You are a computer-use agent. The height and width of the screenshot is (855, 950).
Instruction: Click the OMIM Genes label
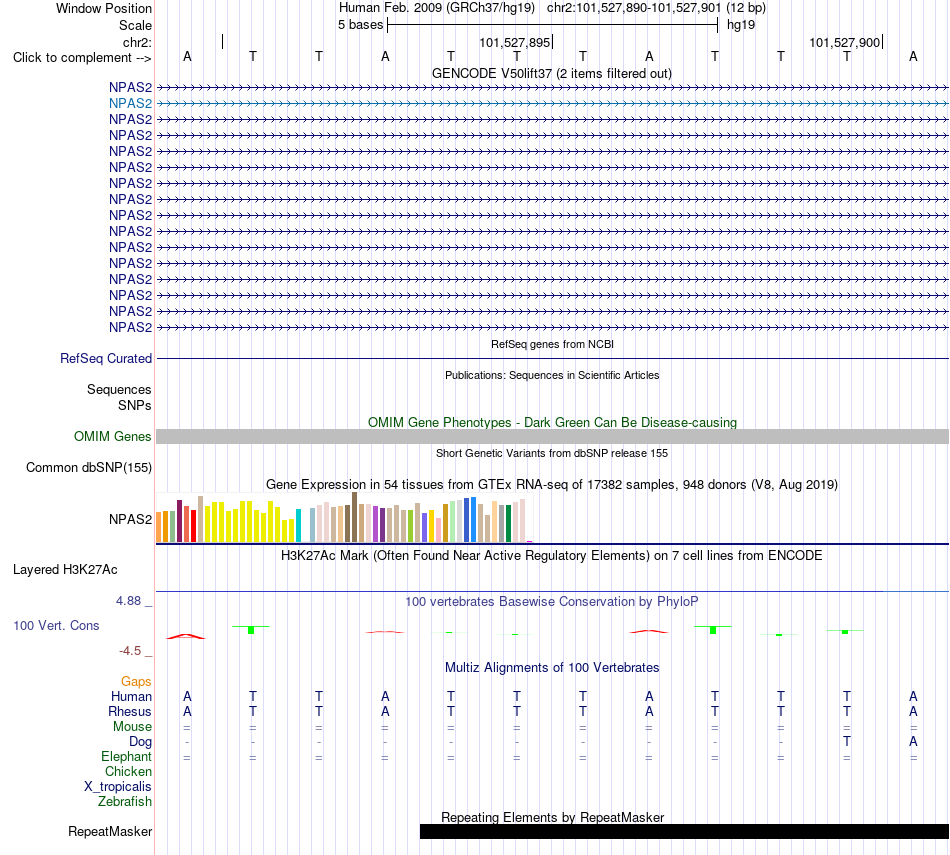pyautogui.click(x=112, y=436)
